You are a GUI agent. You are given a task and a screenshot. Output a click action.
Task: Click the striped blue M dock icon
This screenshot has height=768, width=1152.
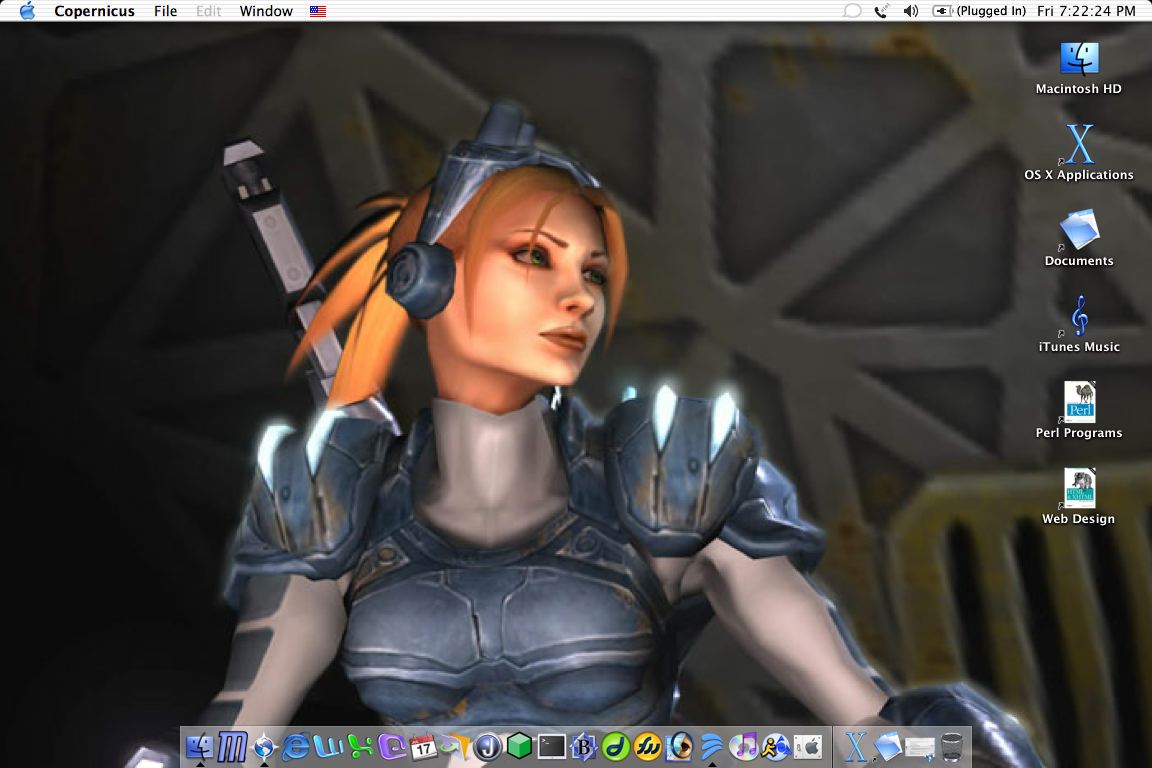tap(233, 747)
